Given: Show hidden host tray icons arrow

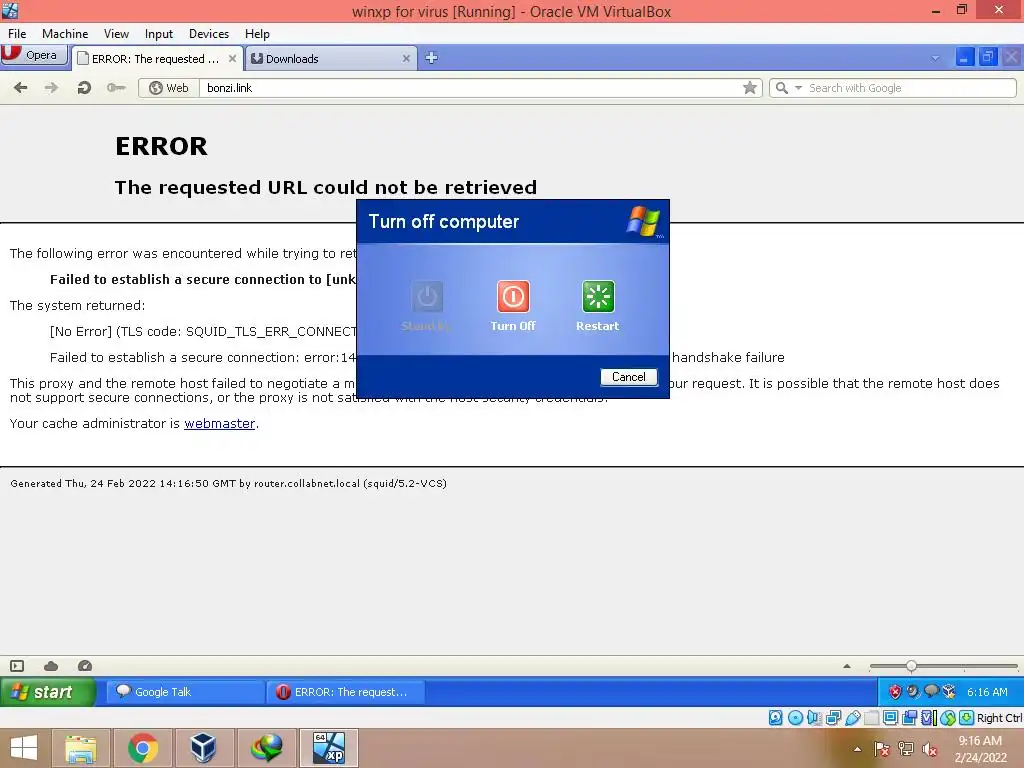Looking at the screenshot, I should (x=857, y=749).
